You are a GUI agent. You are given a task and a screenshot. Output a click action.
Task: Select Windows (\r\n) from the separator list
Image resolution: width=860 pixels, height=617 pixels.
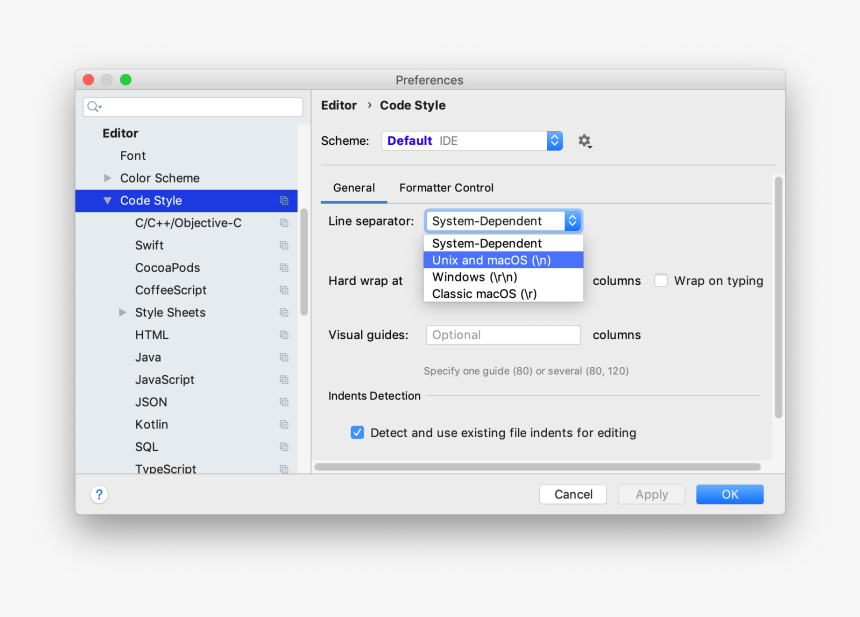(475, 277)
